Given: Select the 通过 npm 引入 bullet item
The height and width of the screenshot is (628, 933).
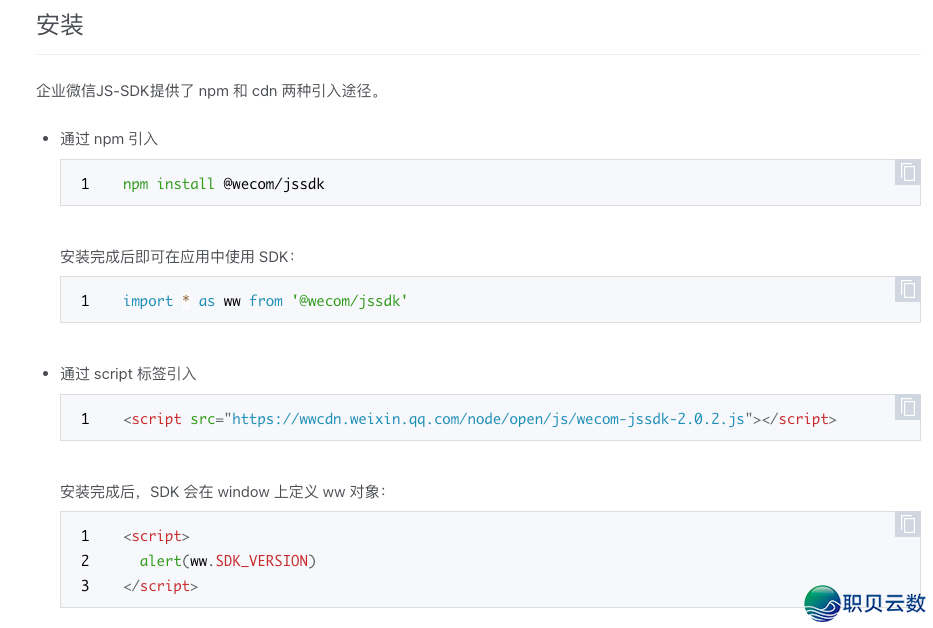Looking at the screenshot, I should [107, 138].
